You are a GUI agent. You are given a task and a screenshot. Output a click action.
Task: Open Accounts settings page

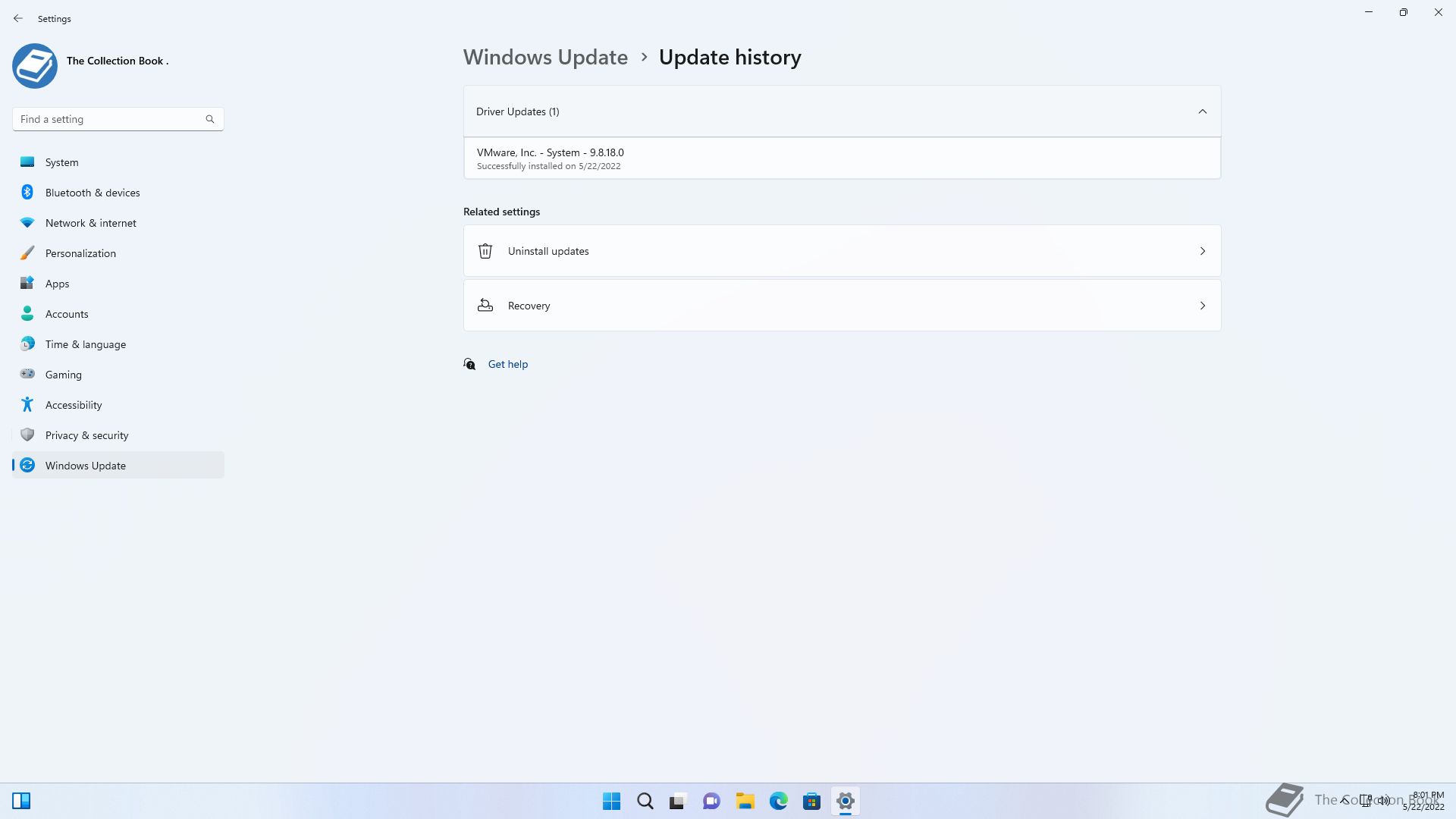tap(118, 314)
